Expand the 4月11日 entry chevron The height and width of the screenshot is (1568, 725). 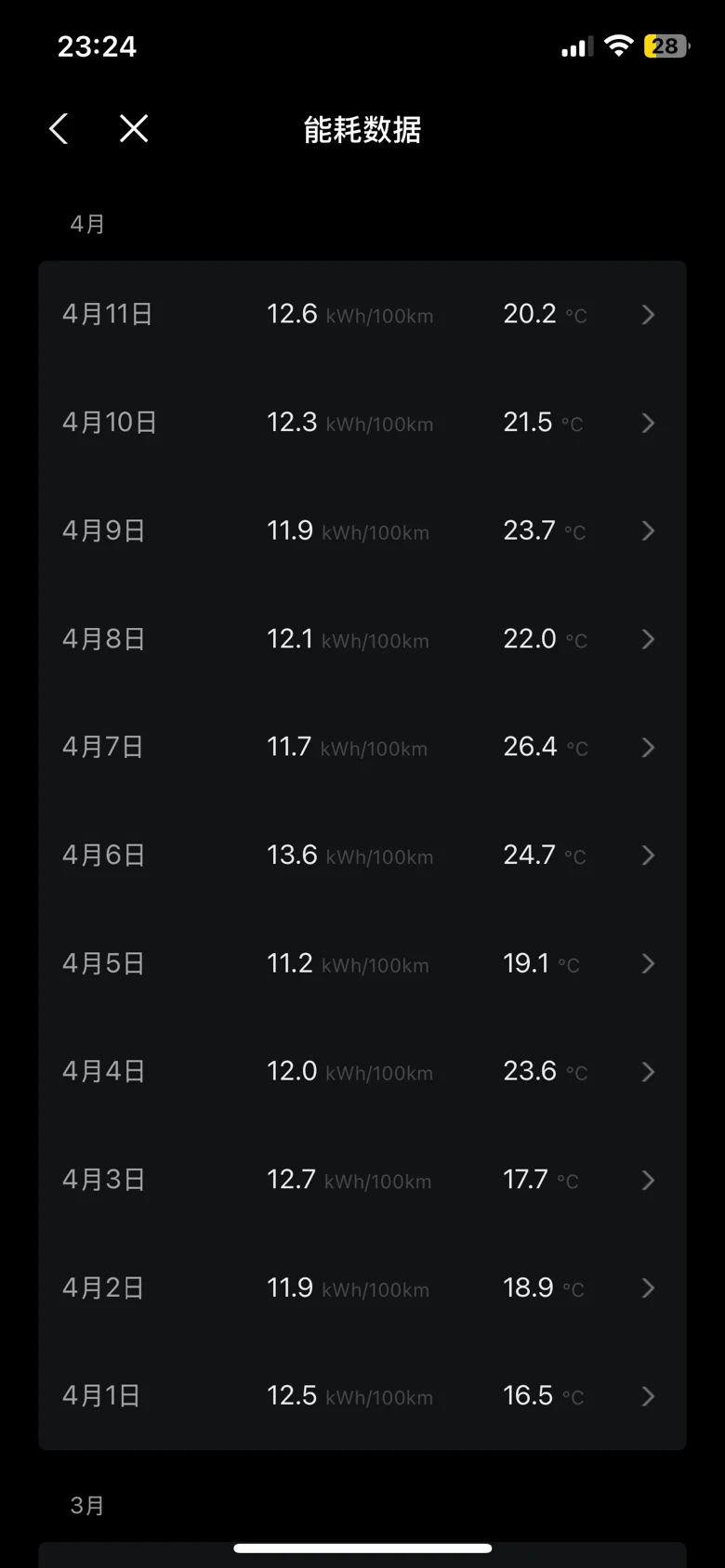click(648, 315)
